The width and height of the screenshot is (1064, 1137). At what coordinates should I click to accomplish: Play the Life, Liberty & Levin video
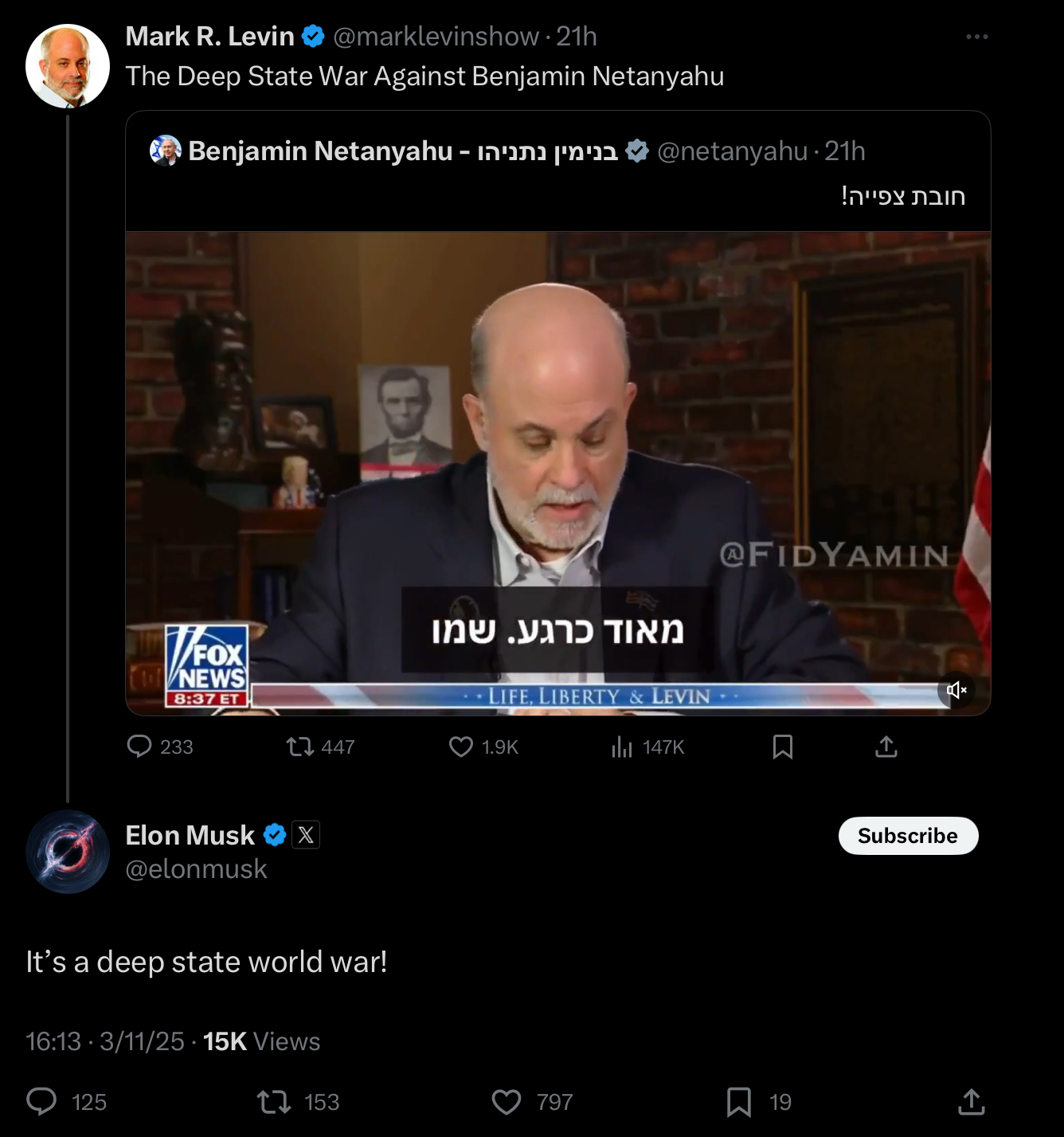click(x=558, y=473)
